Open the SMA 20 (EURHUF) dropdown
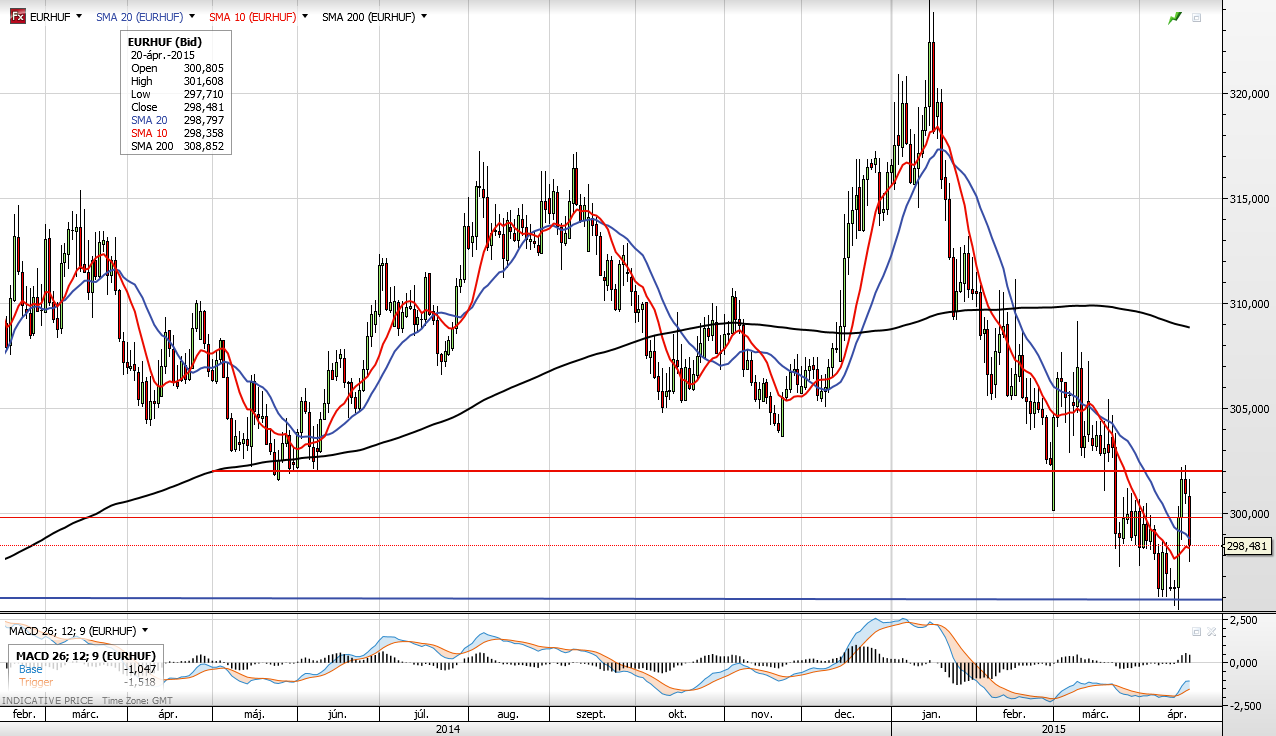 coord(192,17)
